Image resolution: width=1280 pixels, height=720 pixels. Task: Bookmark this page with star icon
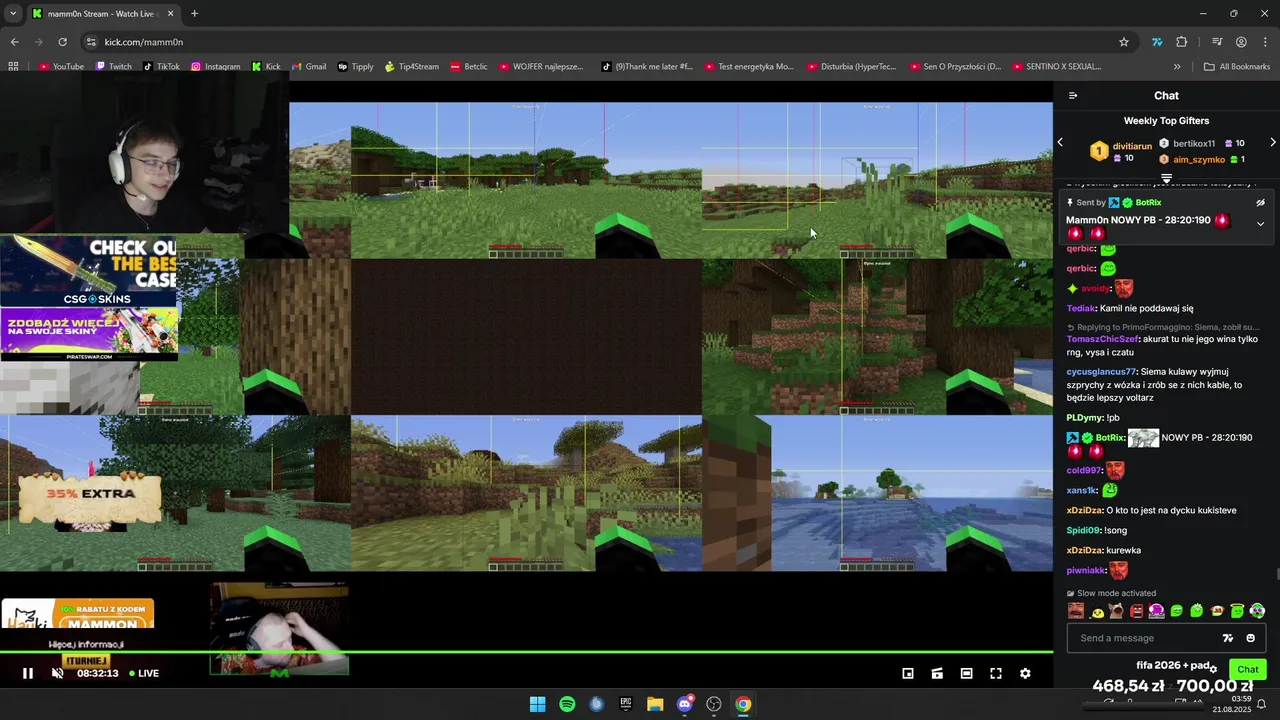[x=1124, y=42]
